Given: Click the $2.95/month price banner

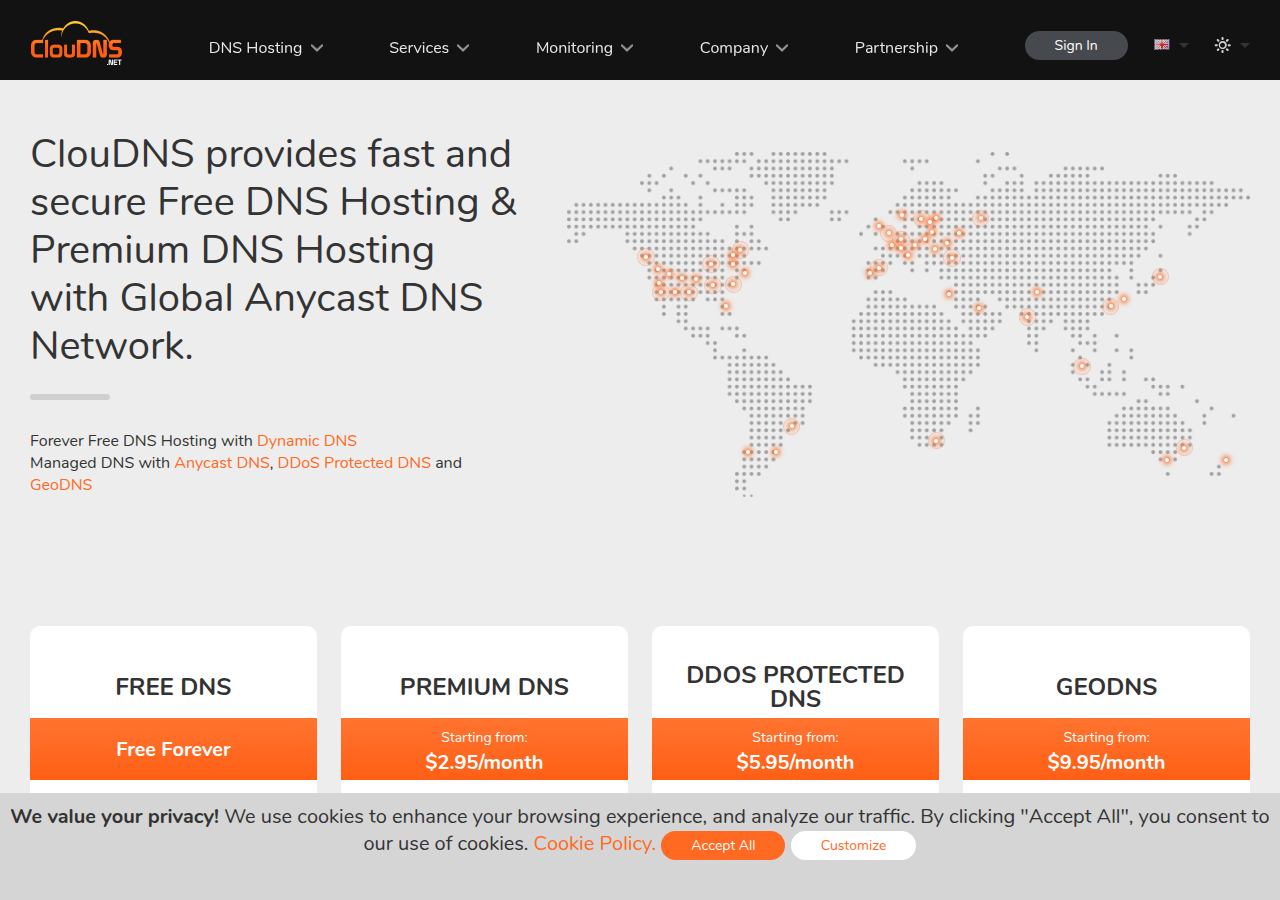Looking at the screenshot, I should tap(484, 749).
